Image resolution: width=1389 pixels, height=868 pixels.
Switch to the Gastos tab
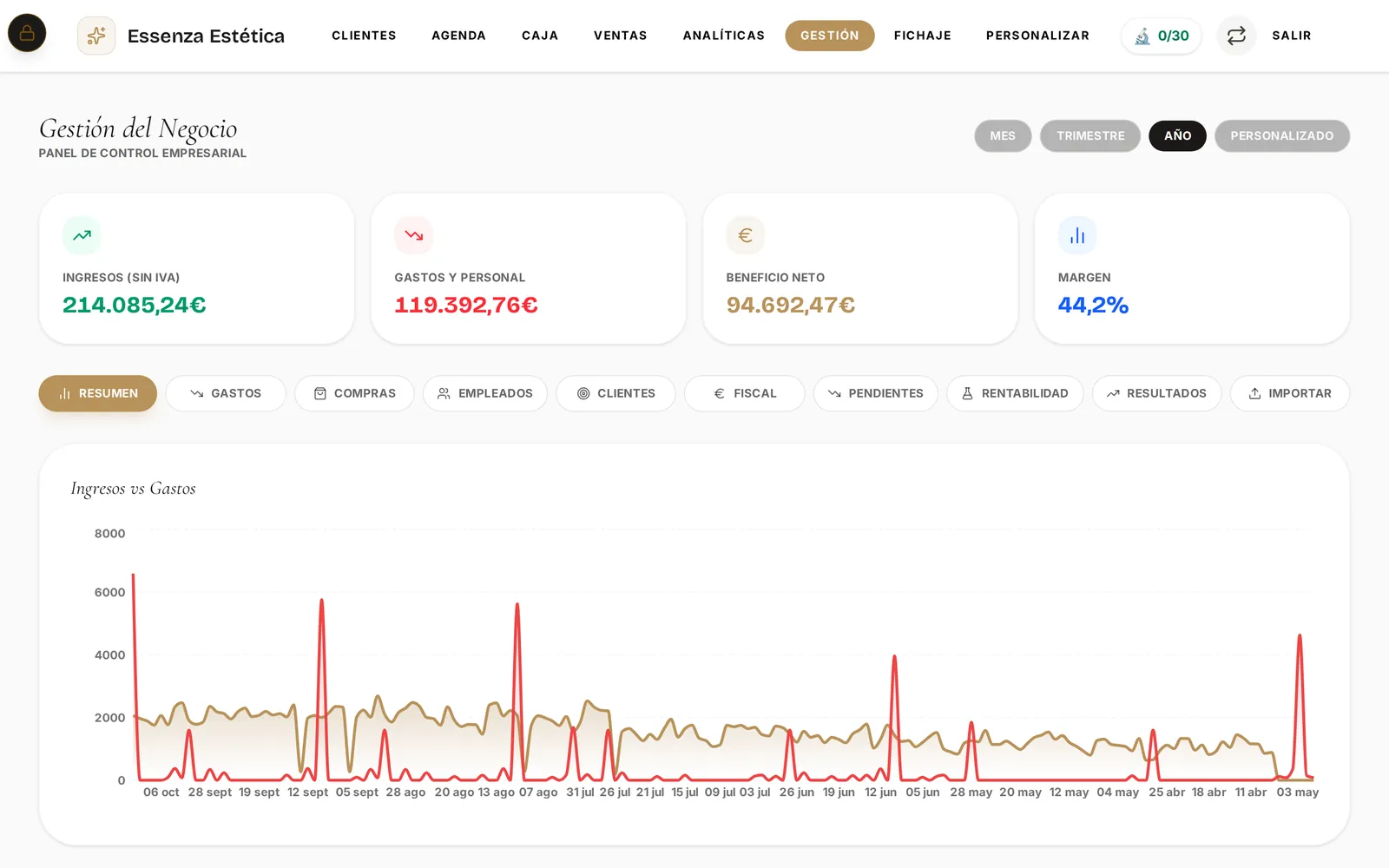click(x=226, y=393)
